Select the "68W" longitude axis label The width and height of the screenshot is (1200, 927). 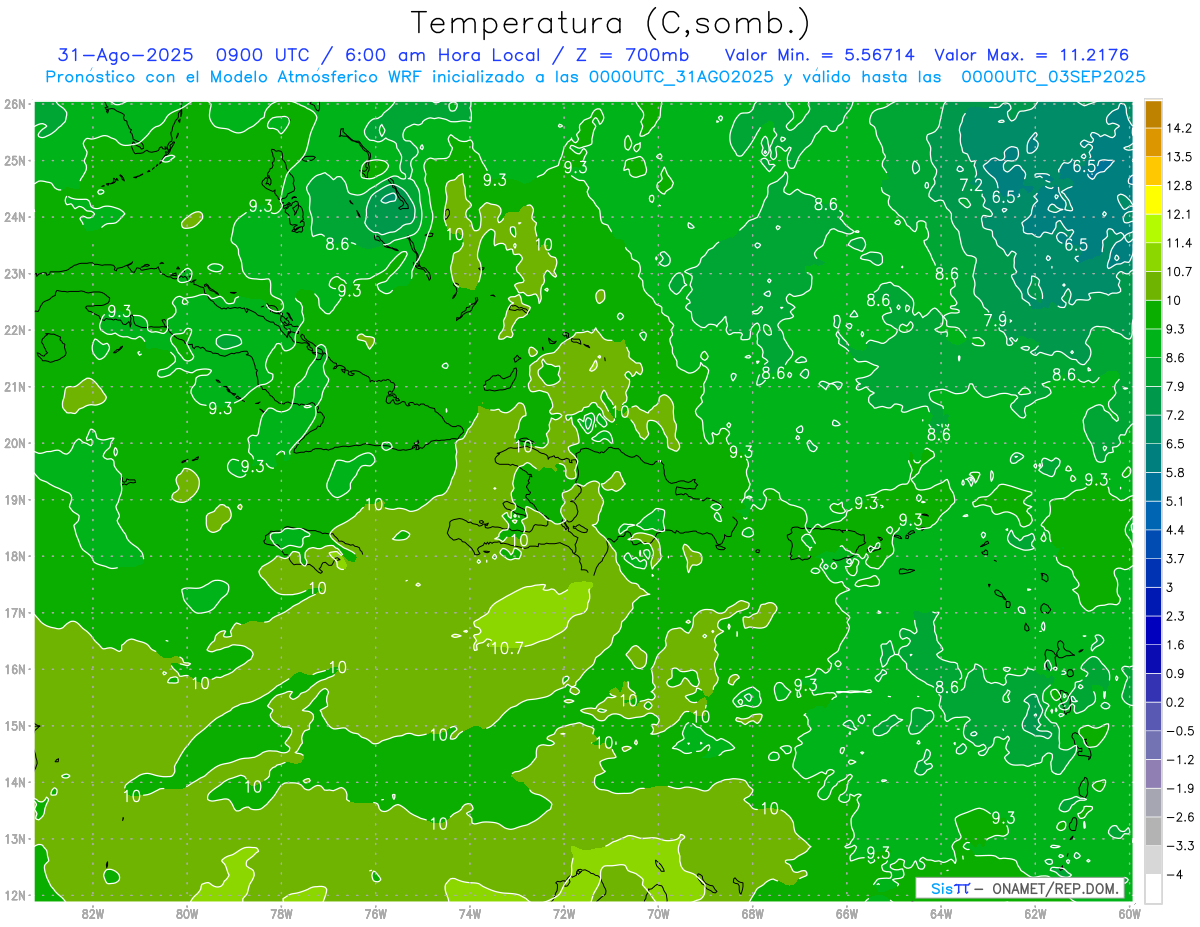point(752,913)
